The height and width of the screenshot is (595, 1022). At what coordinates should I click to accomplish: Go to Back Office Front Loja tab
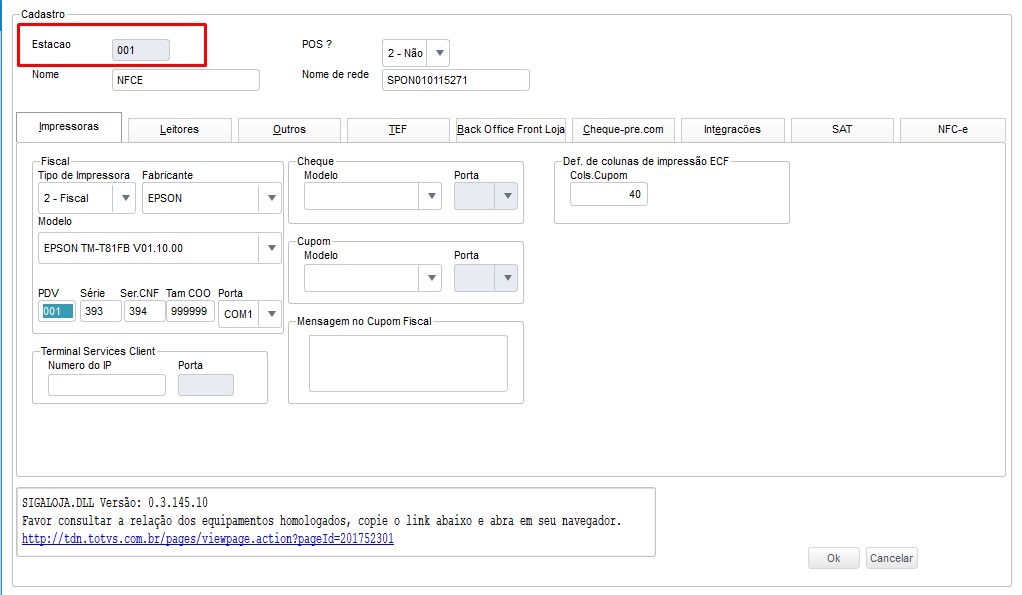(x=511, y=130)
